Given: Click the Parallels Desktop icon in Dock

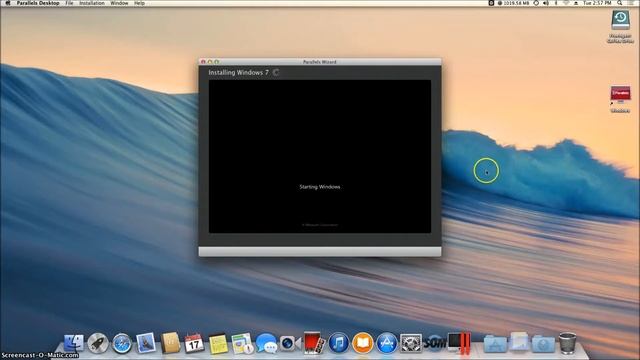Looking at the screenshot, I should point(459,342).
